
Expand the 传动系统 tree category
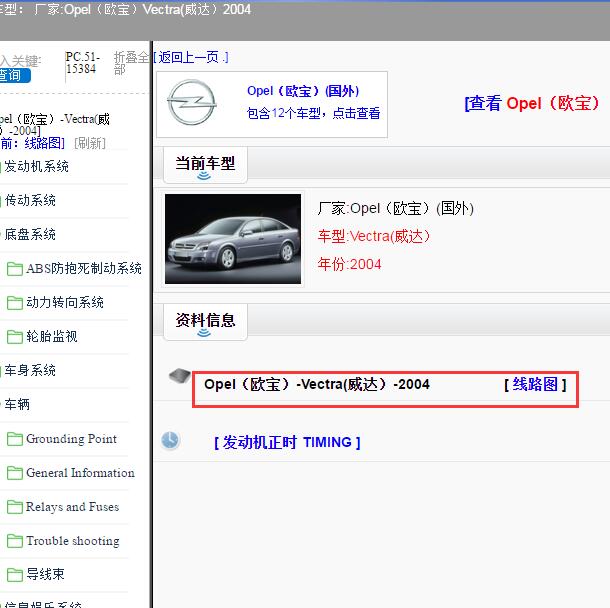click(30, 200)
